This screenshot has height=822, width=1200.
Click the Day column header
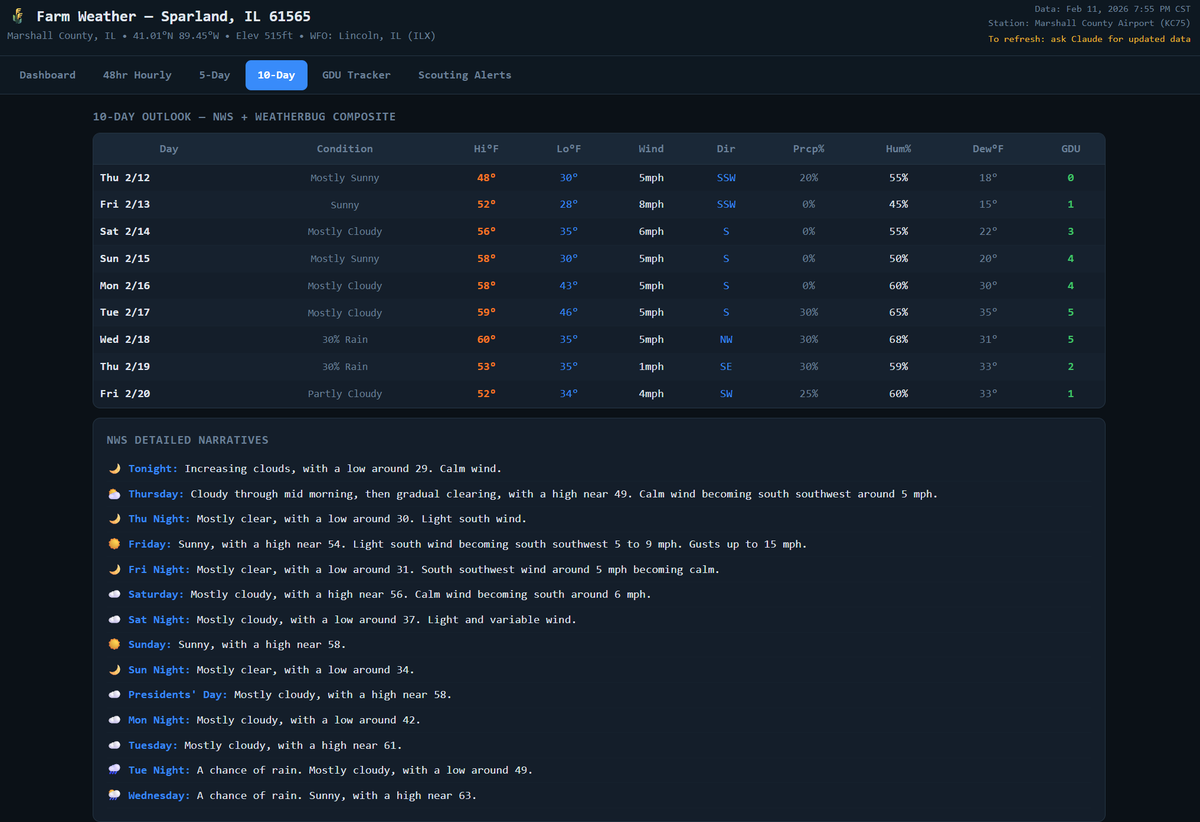point(169,149)
